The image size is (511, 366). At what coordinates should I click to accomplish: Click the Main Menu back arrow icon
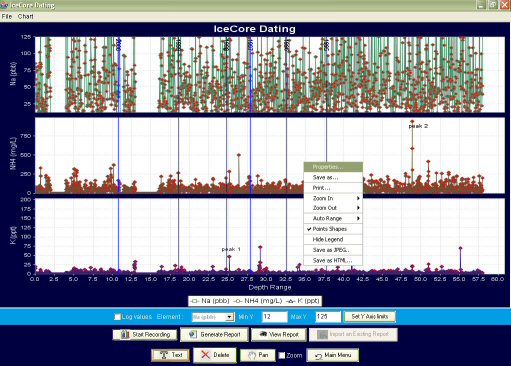[x=318, y=356]
